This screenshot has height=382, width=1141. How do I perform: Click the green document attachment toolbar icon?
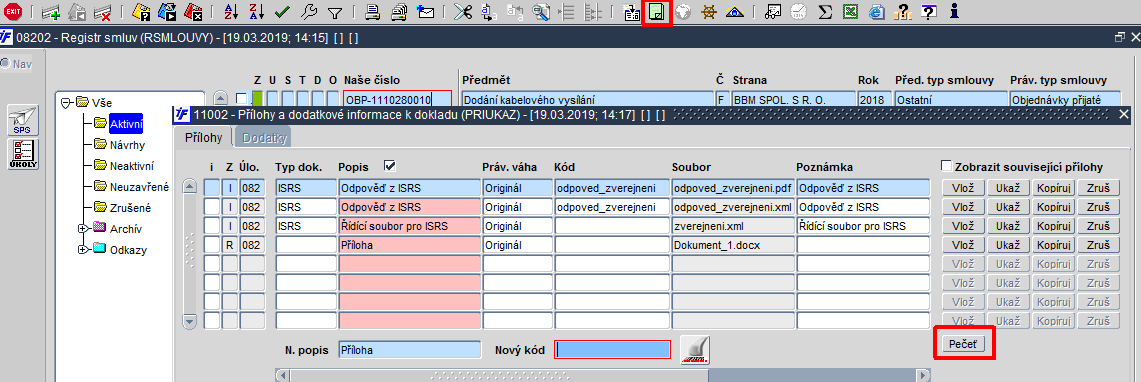(x=657, y=12)
